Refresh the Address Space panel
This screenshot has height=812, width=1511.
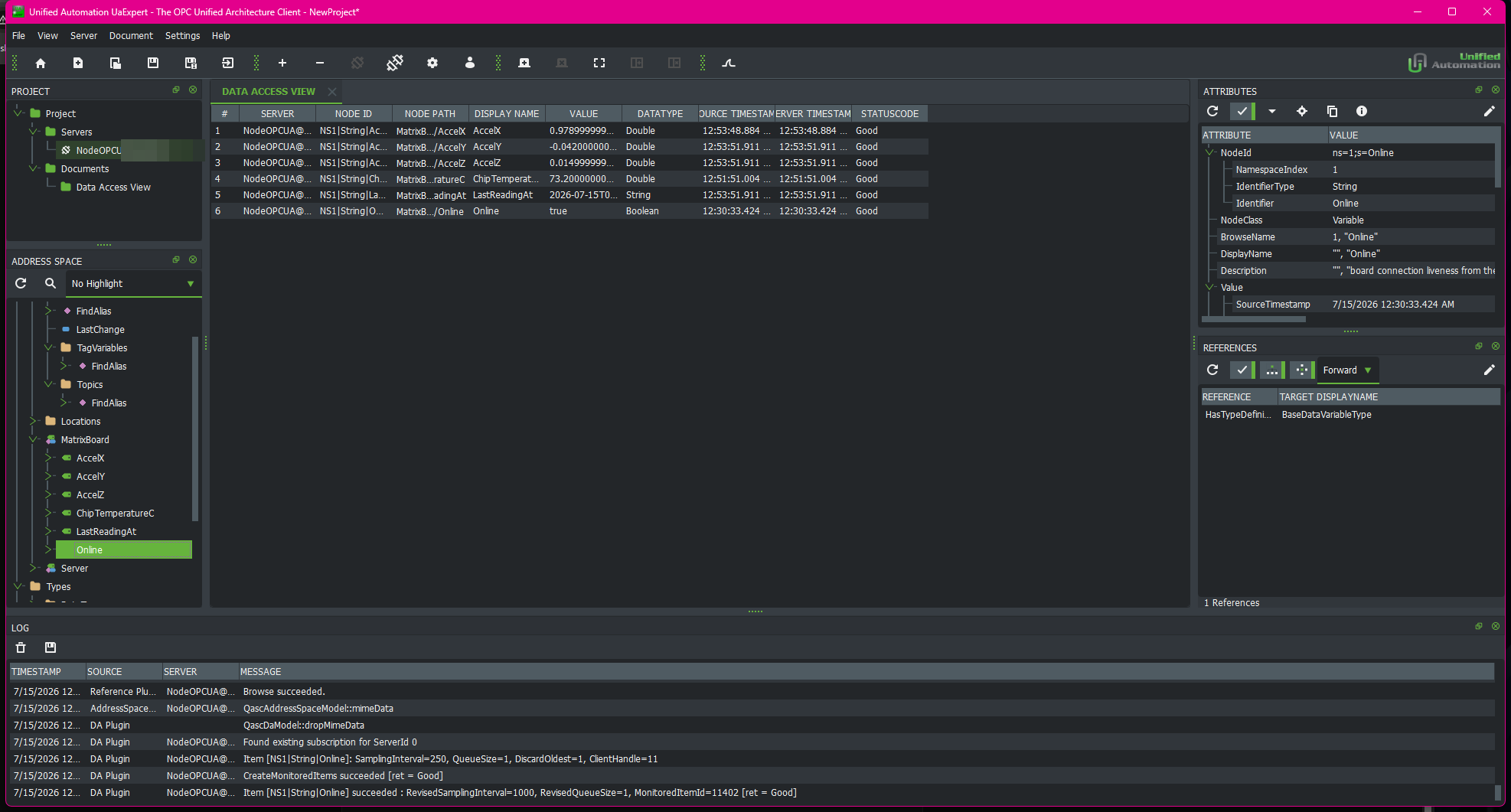(21, 284)
